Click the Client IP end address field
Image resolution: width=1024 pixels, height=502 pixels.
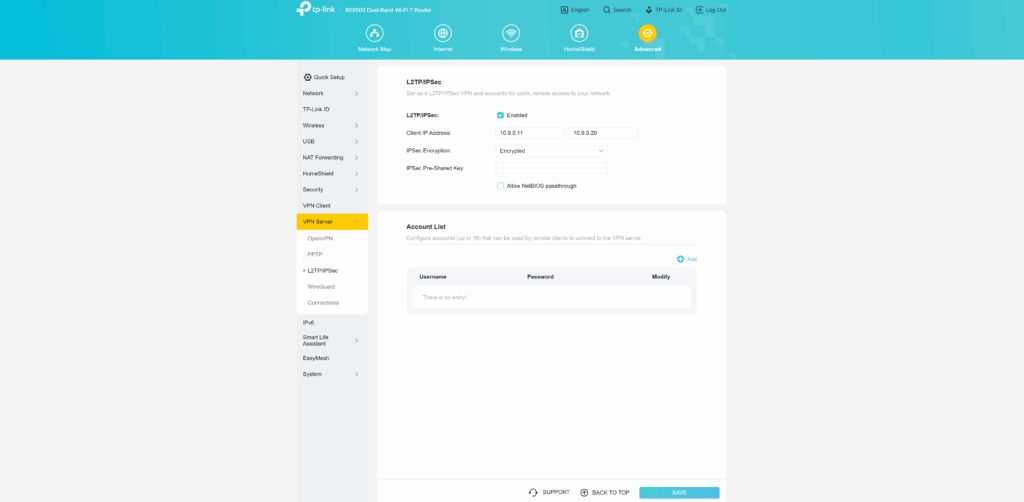click(603, 133)
